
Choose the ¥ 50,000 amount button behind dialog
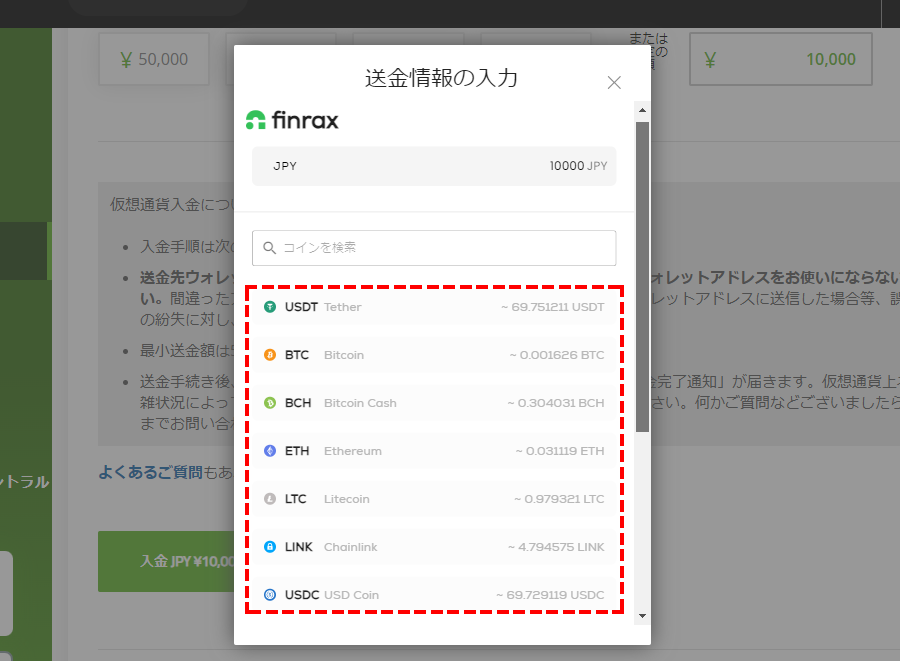154,59
